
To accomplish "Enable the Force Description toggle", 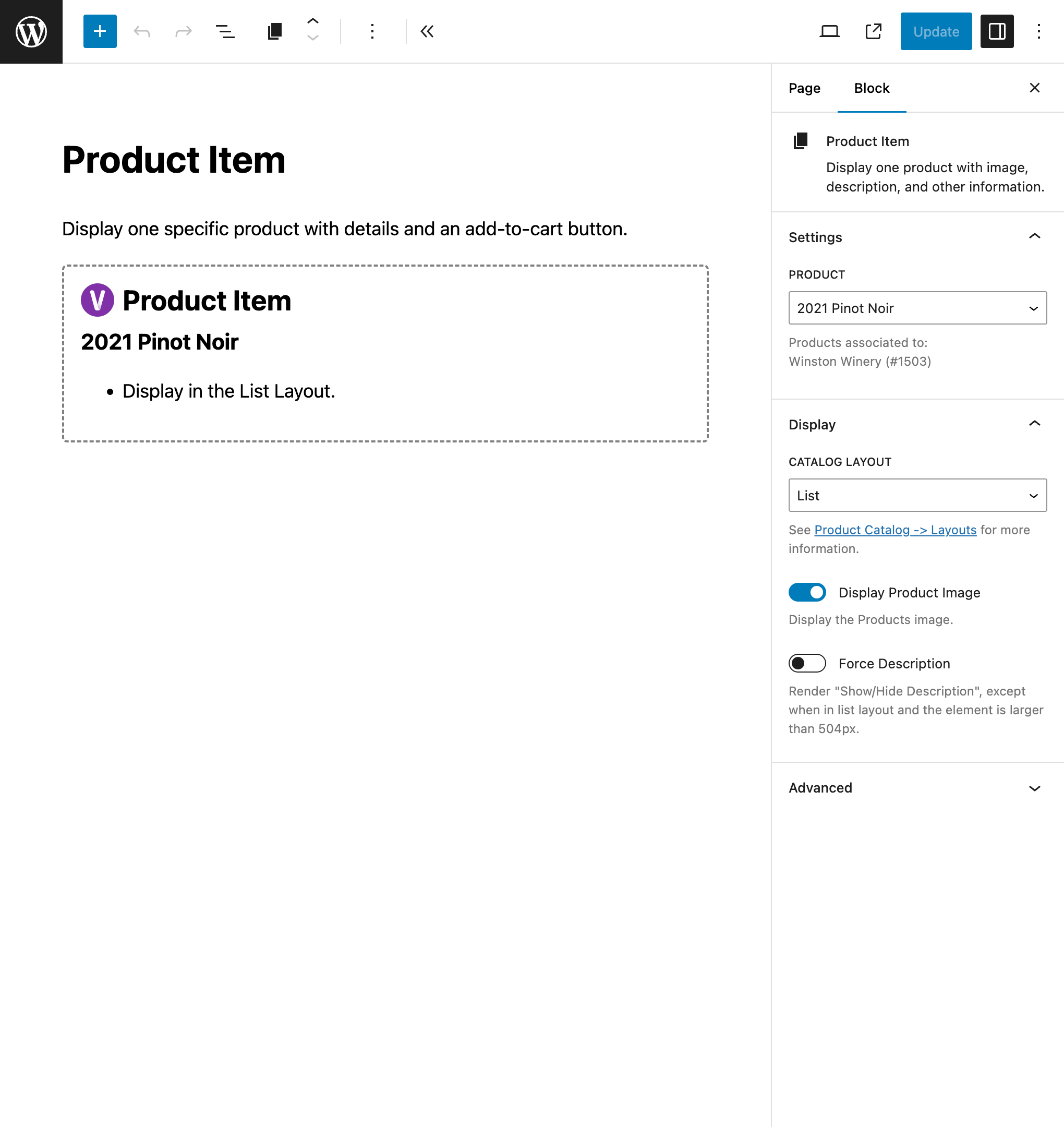I will tap(807, 663).
